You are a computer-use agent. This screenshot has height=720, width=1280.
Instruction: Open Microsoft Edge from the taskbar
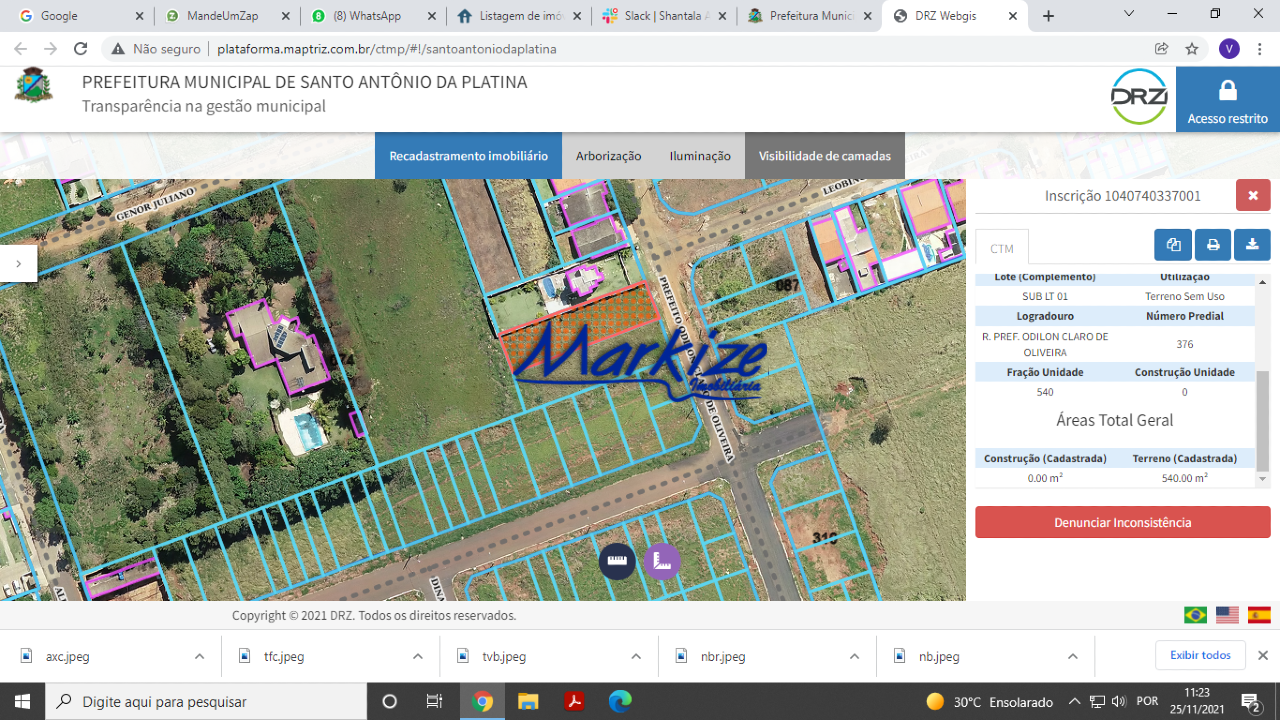[x=620, y=701]
